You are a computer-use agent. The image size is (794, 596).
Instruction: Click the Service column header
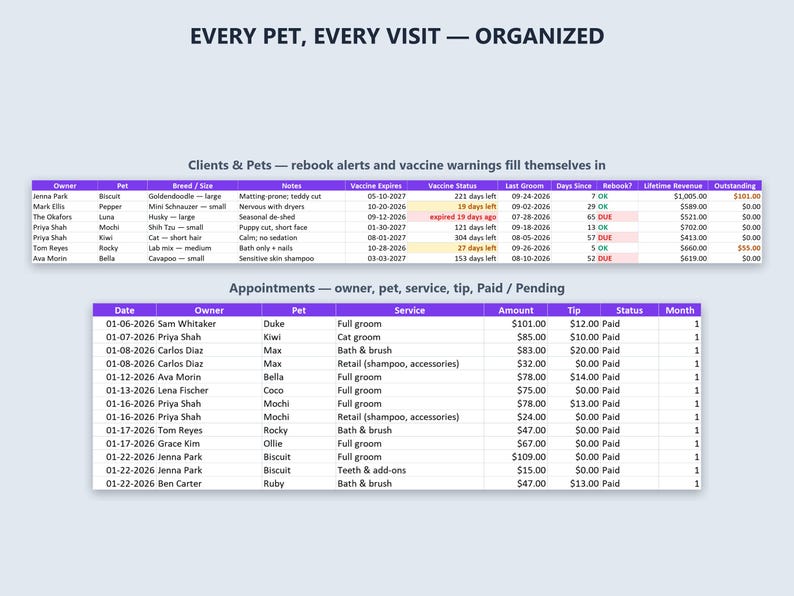pyautogui.click(x=410, y=310)
